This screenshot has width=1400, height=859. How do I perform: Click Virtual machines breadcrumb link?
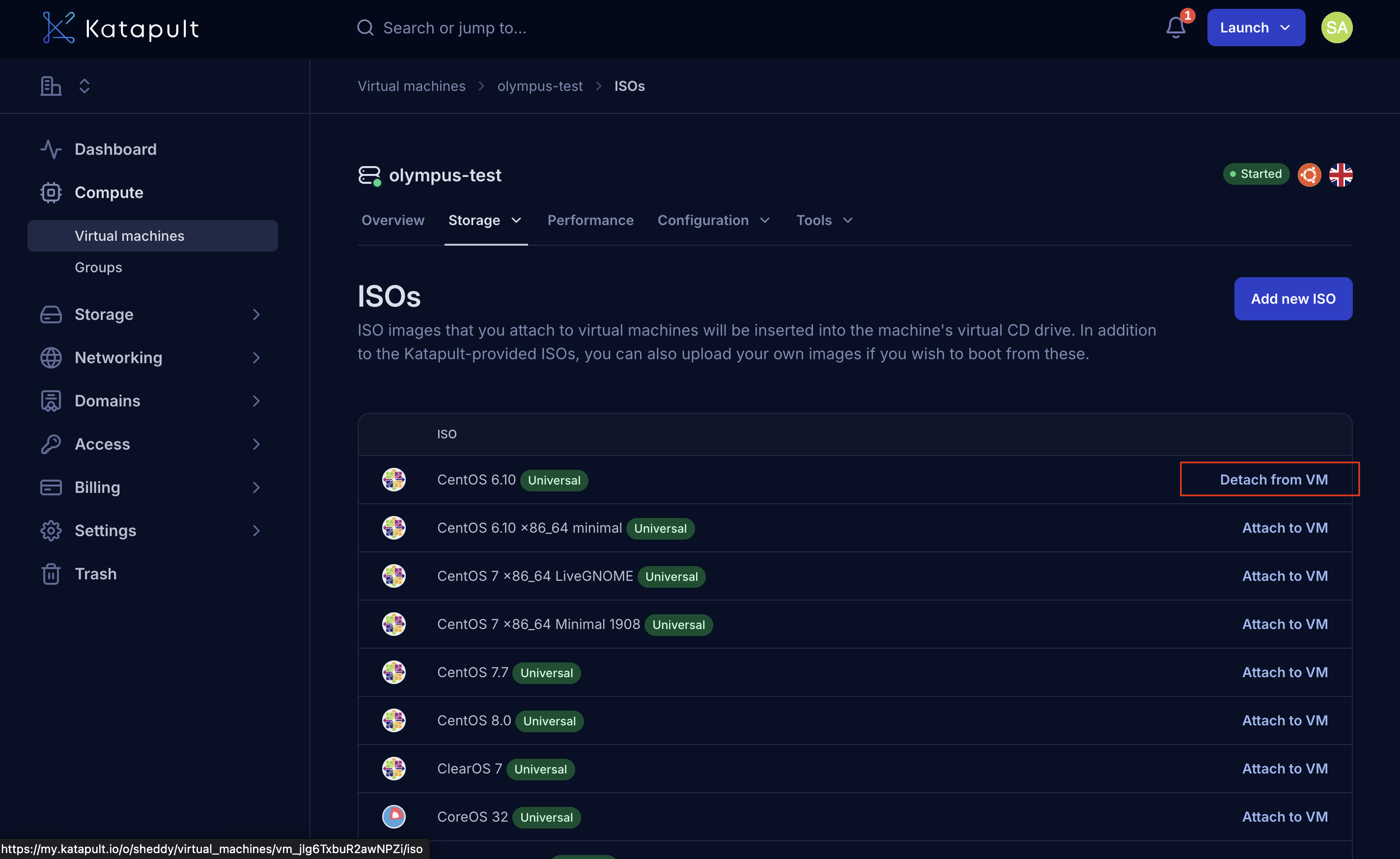(411, 86)
